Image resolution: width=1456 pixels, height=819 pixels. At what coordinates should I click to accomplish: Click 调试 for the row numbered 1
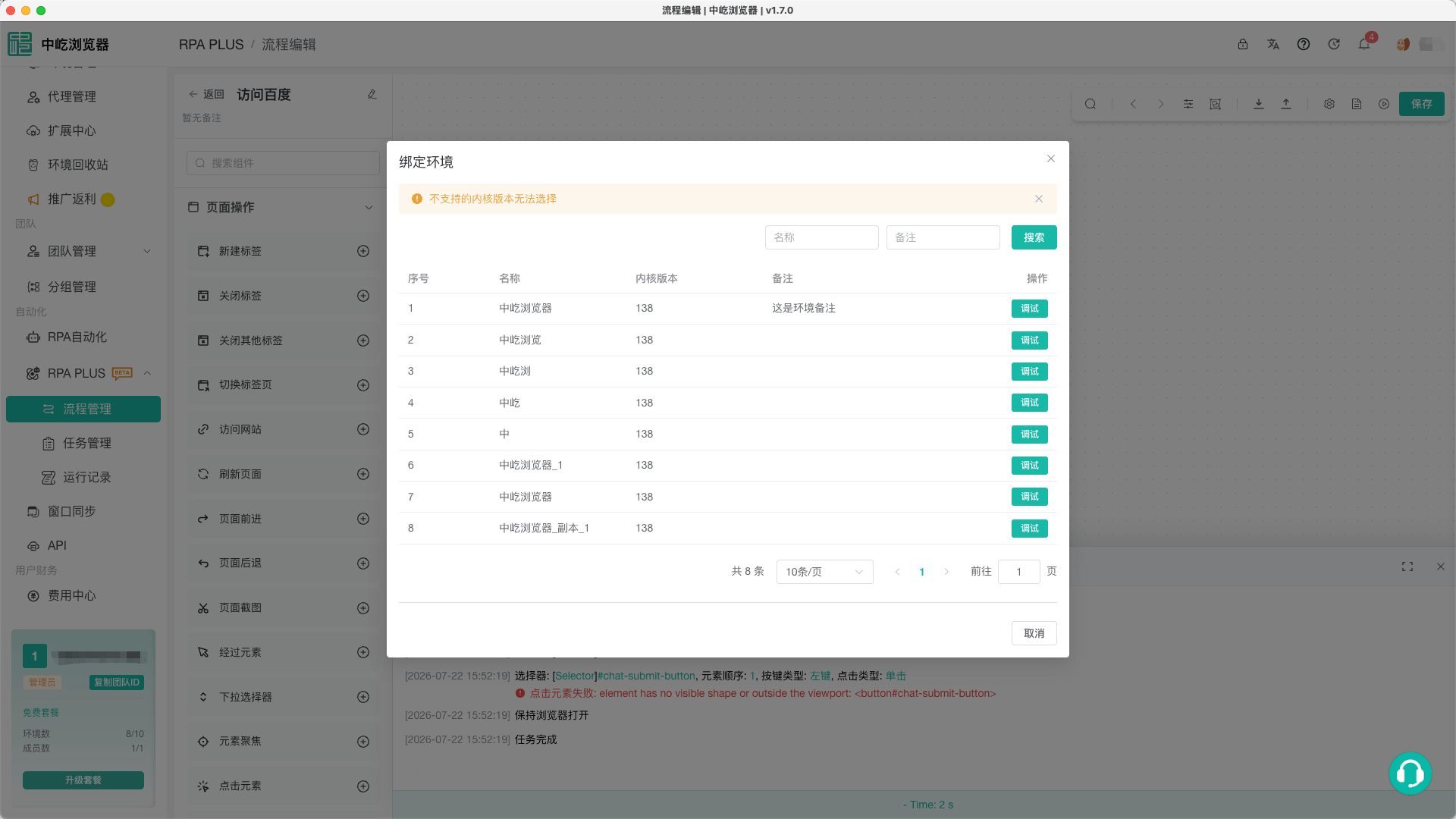click(1029, 309)
